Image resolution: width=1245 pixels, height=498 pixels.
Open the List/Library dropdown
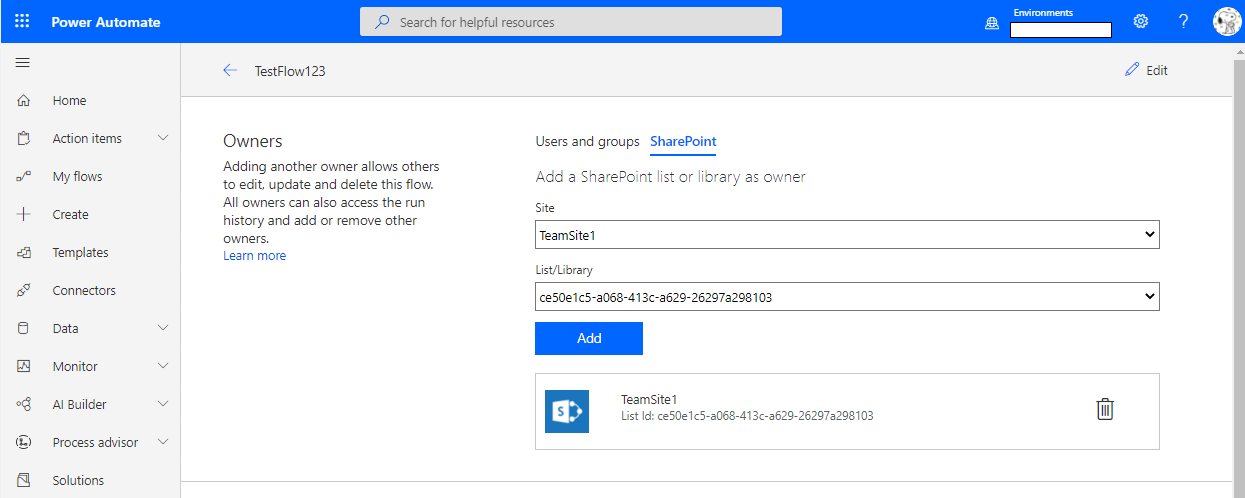click(x=847, y=297)
